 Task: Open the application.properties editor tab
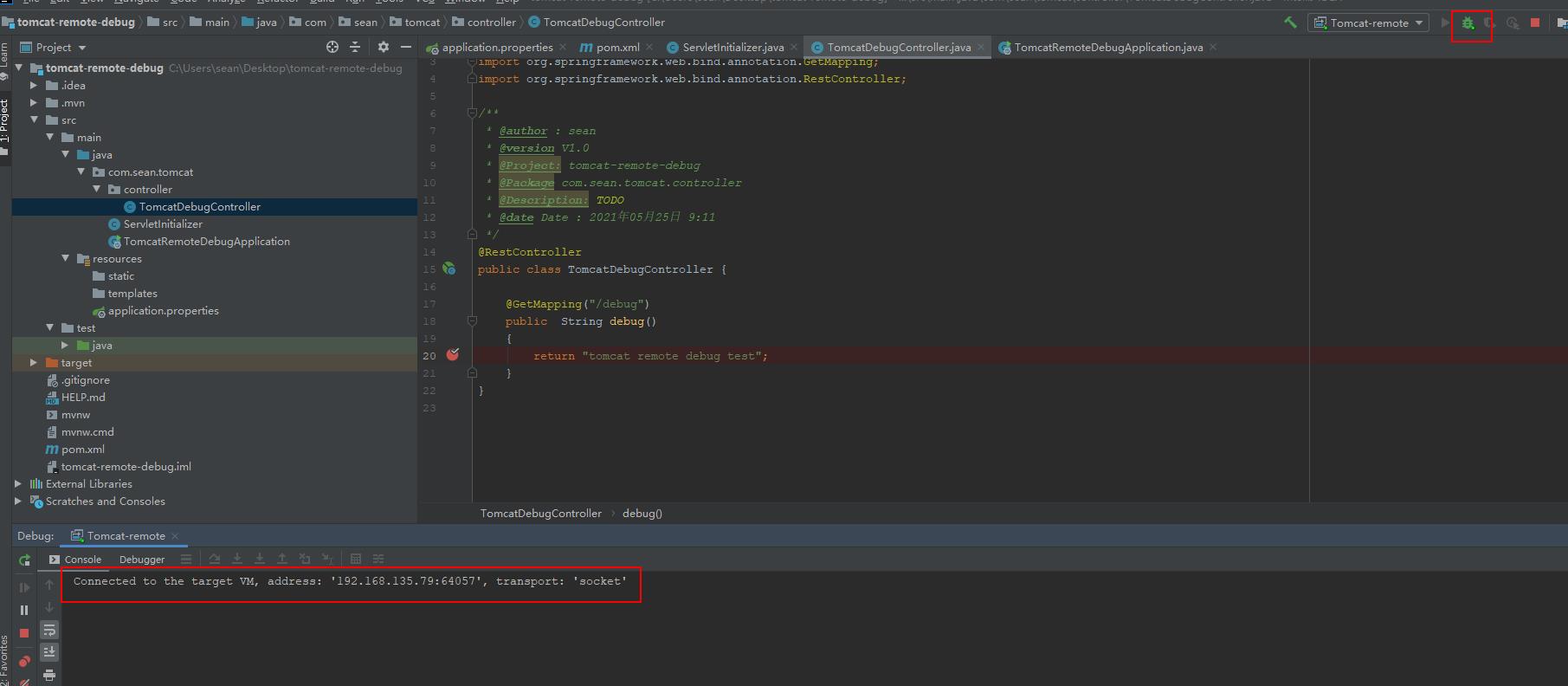497,47
